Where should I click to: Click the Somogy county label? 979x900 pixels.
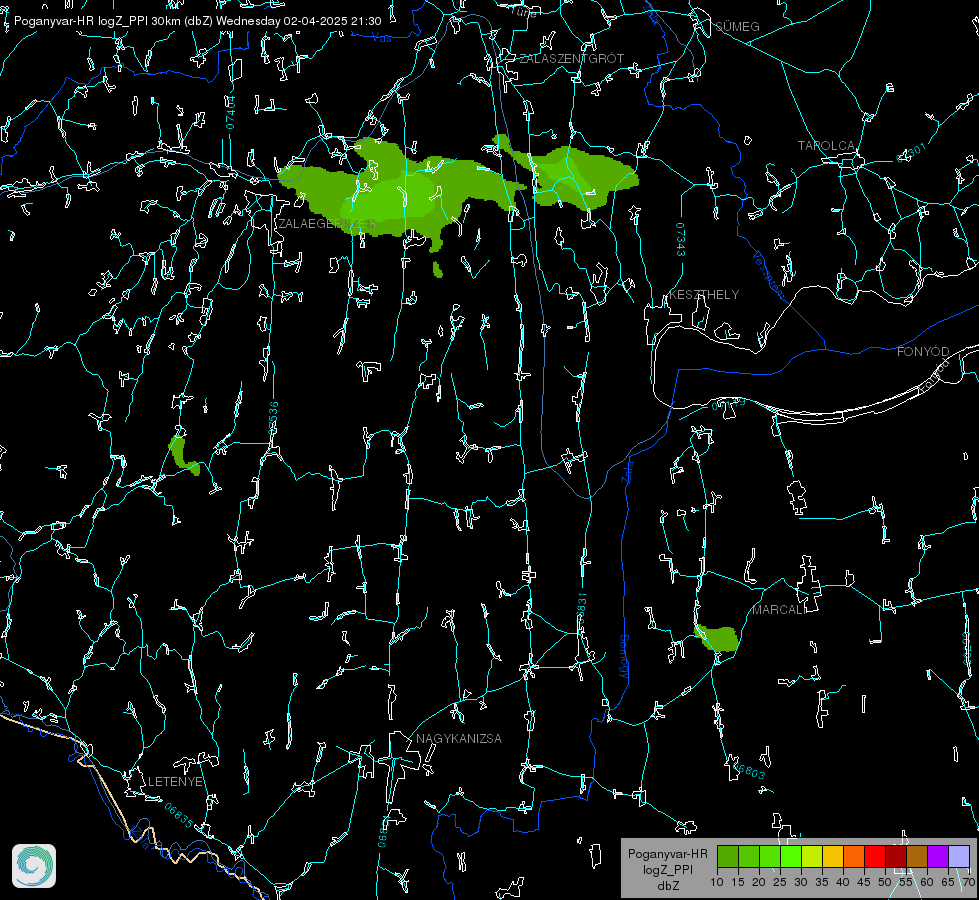[624, 657]
